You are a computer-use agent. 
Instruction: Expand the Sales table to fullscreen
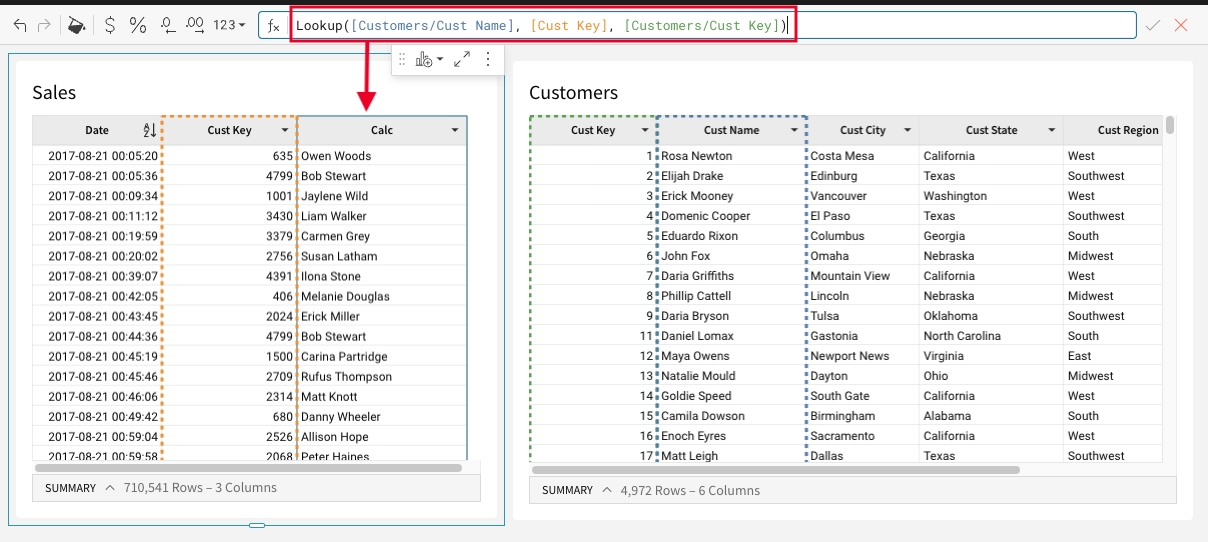(x=462, y=60)
